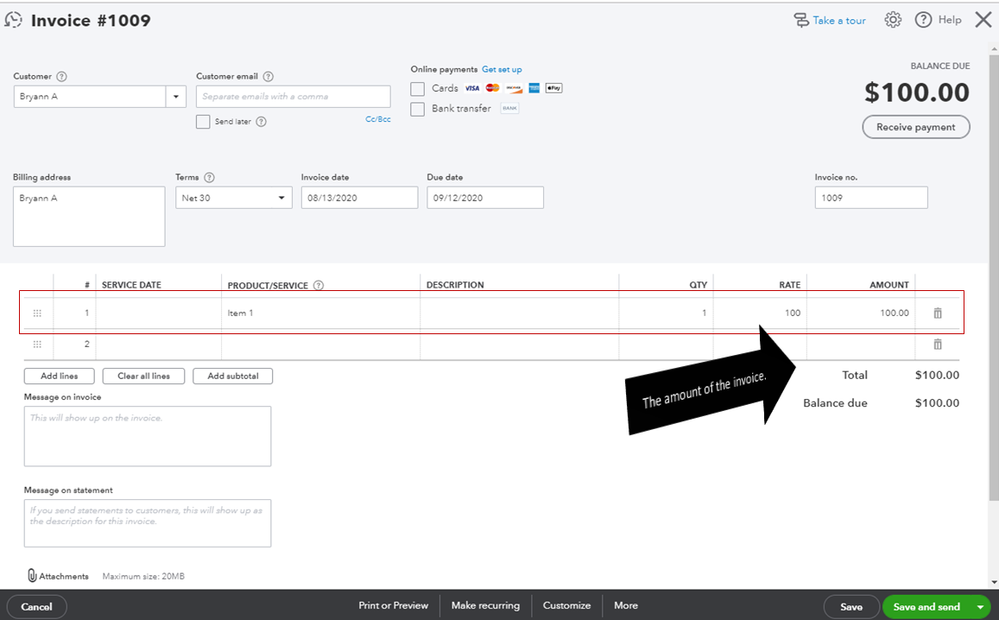Open the settings gear icon

coord(893,20)
